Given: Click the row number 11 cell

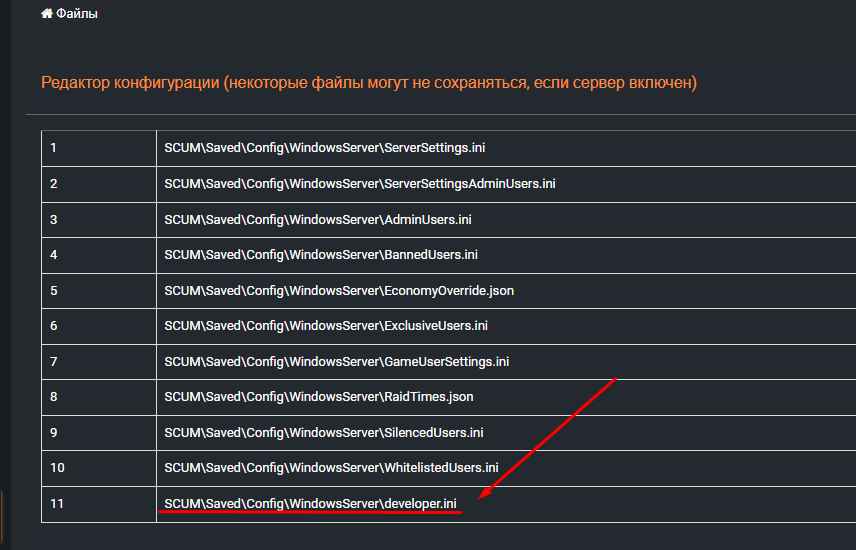Looking at the screenshot, I should point(98,503).
